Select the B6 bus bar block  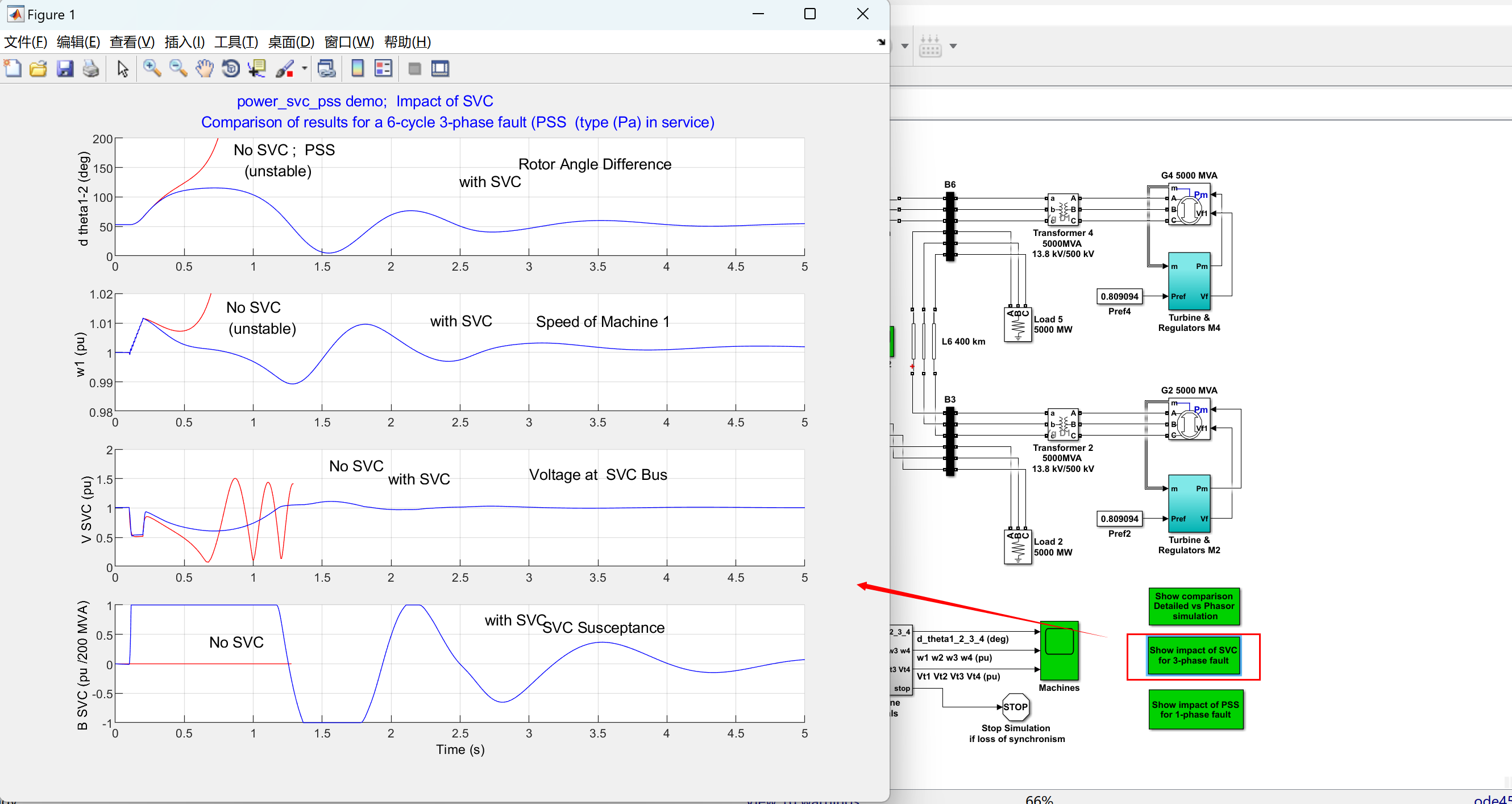pos(950,226)
